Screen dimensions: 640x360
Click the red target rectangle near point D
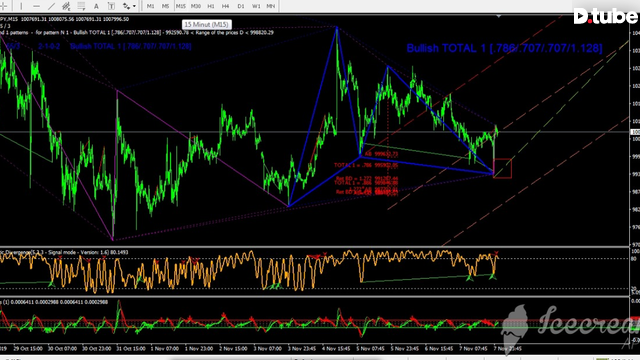tap(502, 168)
